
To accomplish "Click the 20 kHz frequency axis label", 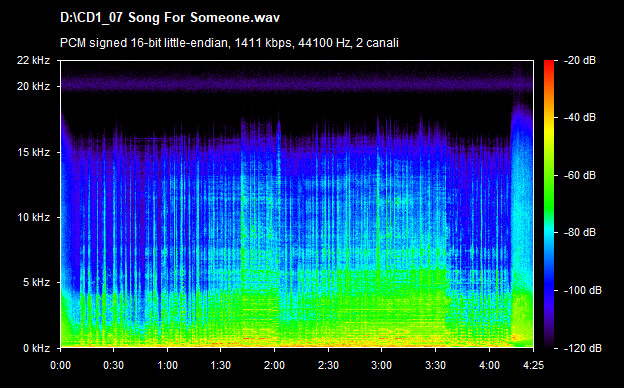I will [x=33, y=86].
